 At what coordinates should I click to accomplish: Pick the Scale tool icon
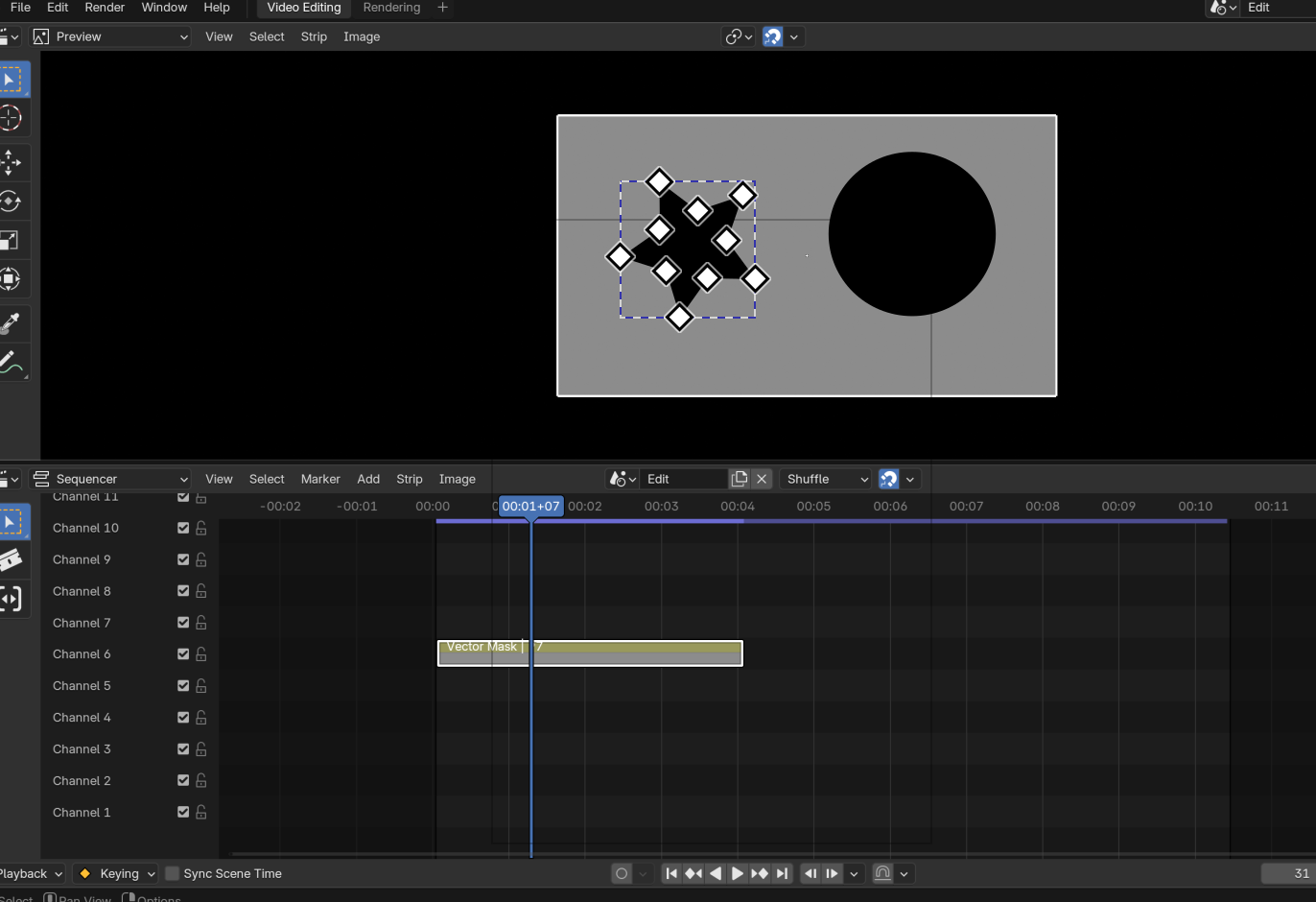coord(12,240)
